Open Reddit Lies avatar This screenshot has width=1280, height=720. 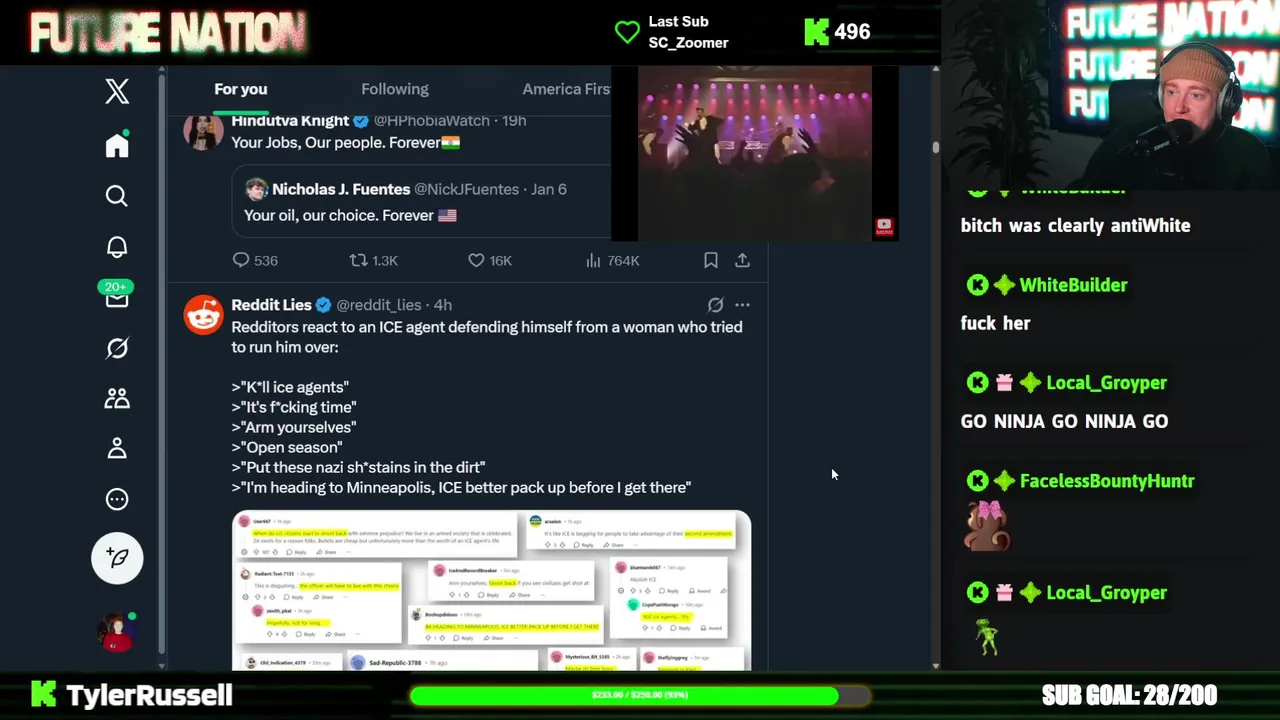click(203, 315)
